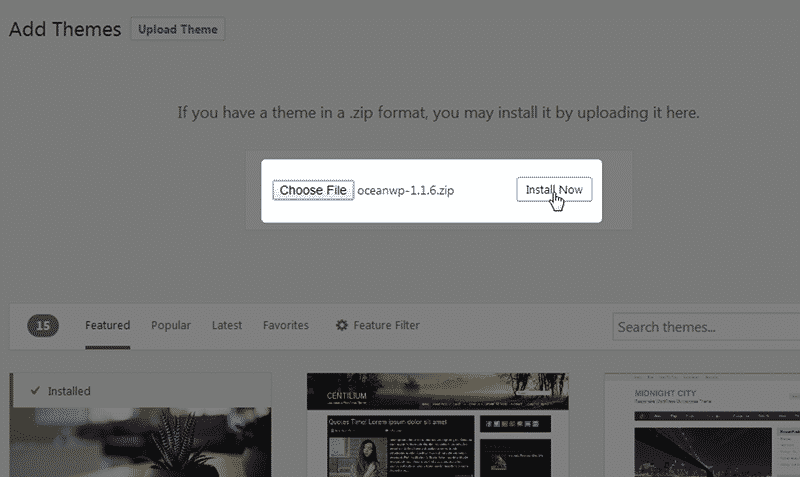800x477 pixels.
Task: Select the oceanwp-1.1.6.zip file name text
Action: (406, 190)
